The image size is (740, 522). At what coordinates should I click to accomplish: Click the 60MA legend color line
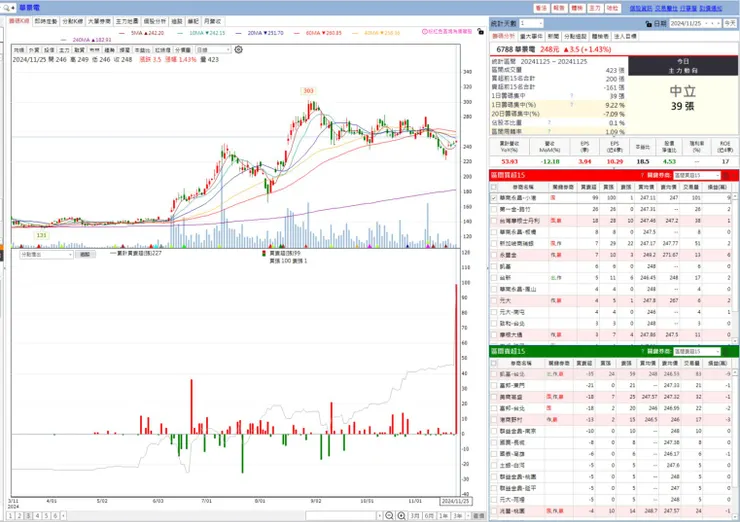point(297,33)
